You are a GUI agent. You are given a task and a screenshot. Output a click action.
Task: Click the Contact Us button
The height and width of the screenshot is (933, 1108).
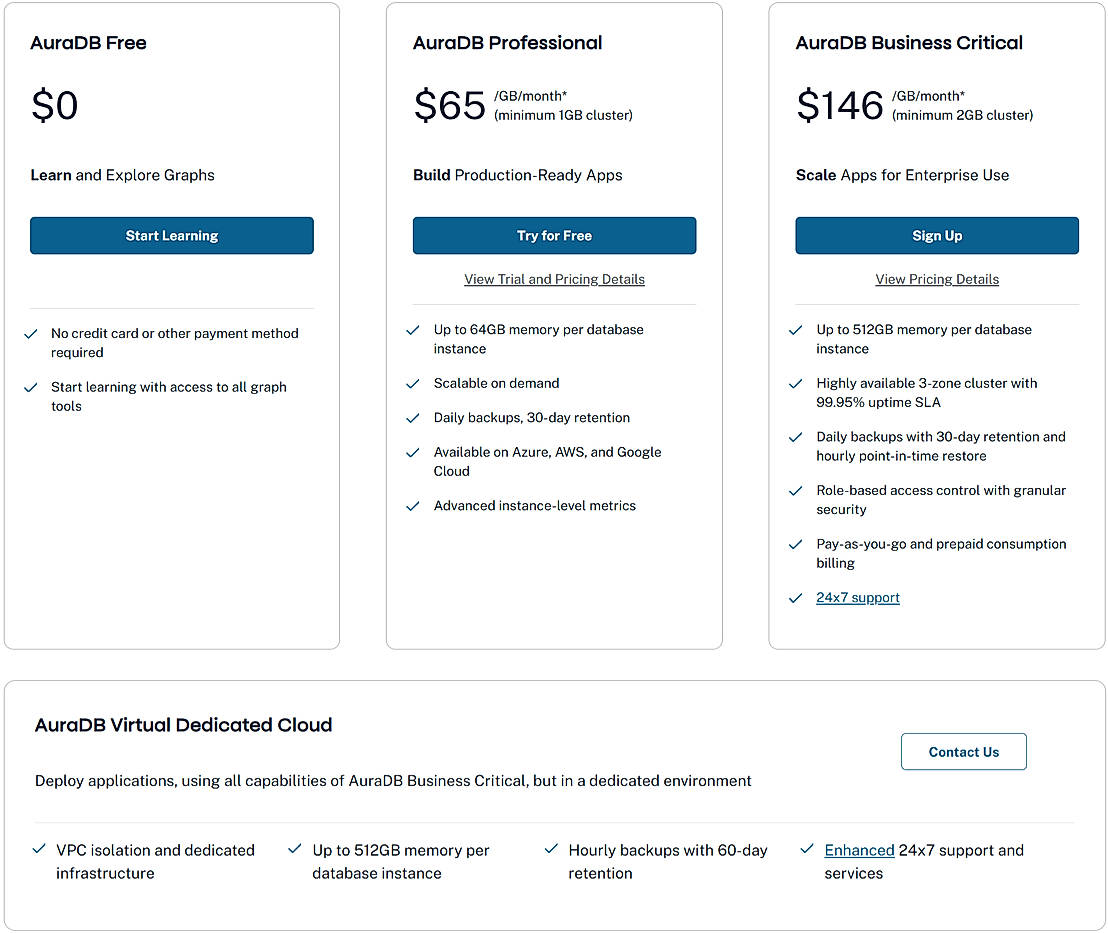point(963,752)
